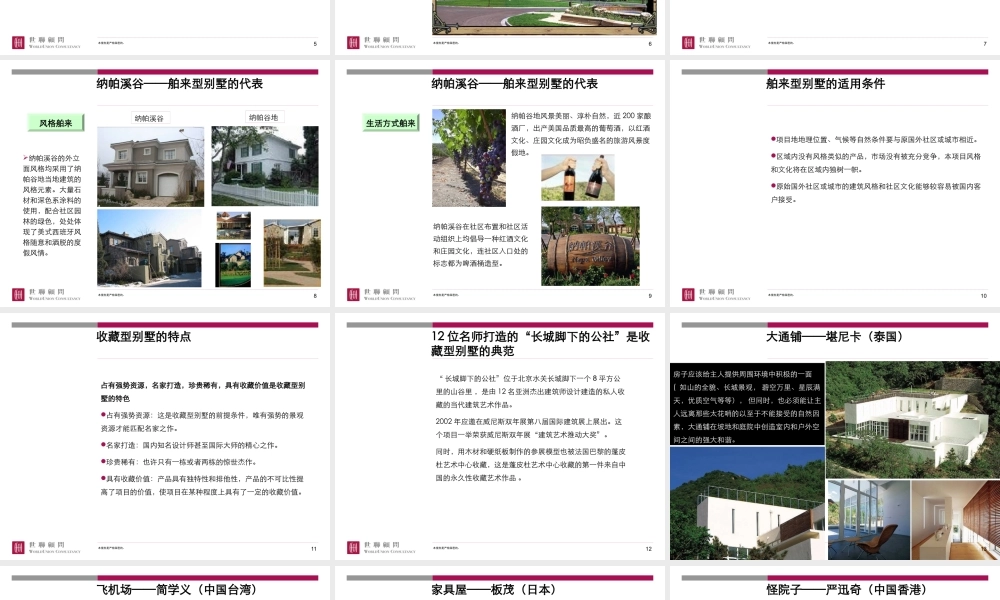The image size is (1000, 600).
Task: Select the white house with picket fence photo
Action: (265, 166)
